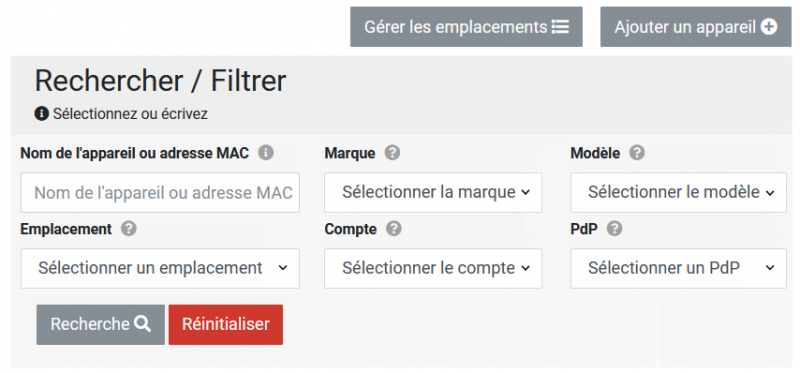
Task: Click the Réinitialiser red button
Action: pyautogui.click(x=226, y=325)
